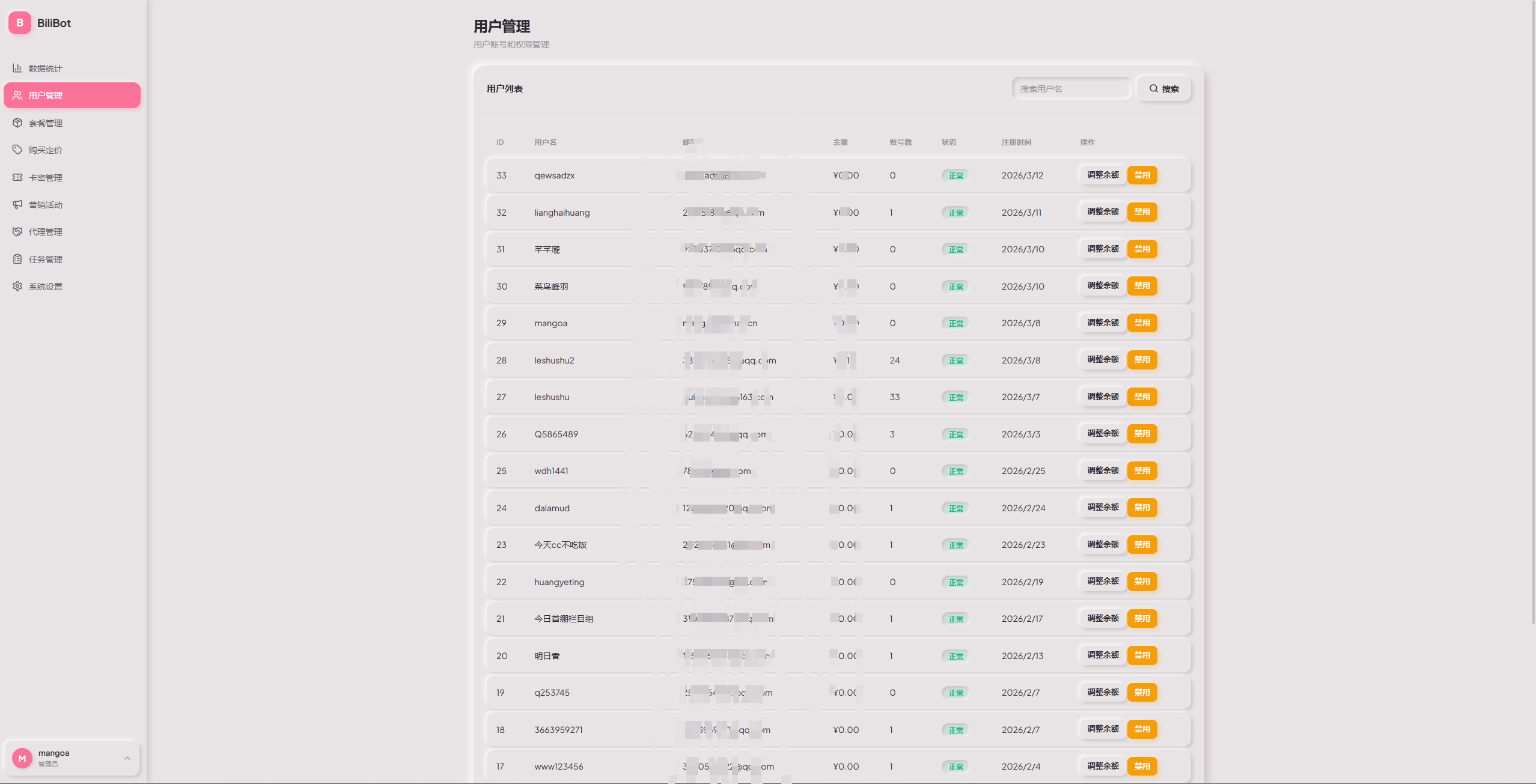1536x784 pixels.
Task: Disable user lianghaihuang with the 禁用 button
Action: (x=1143, y=212)
